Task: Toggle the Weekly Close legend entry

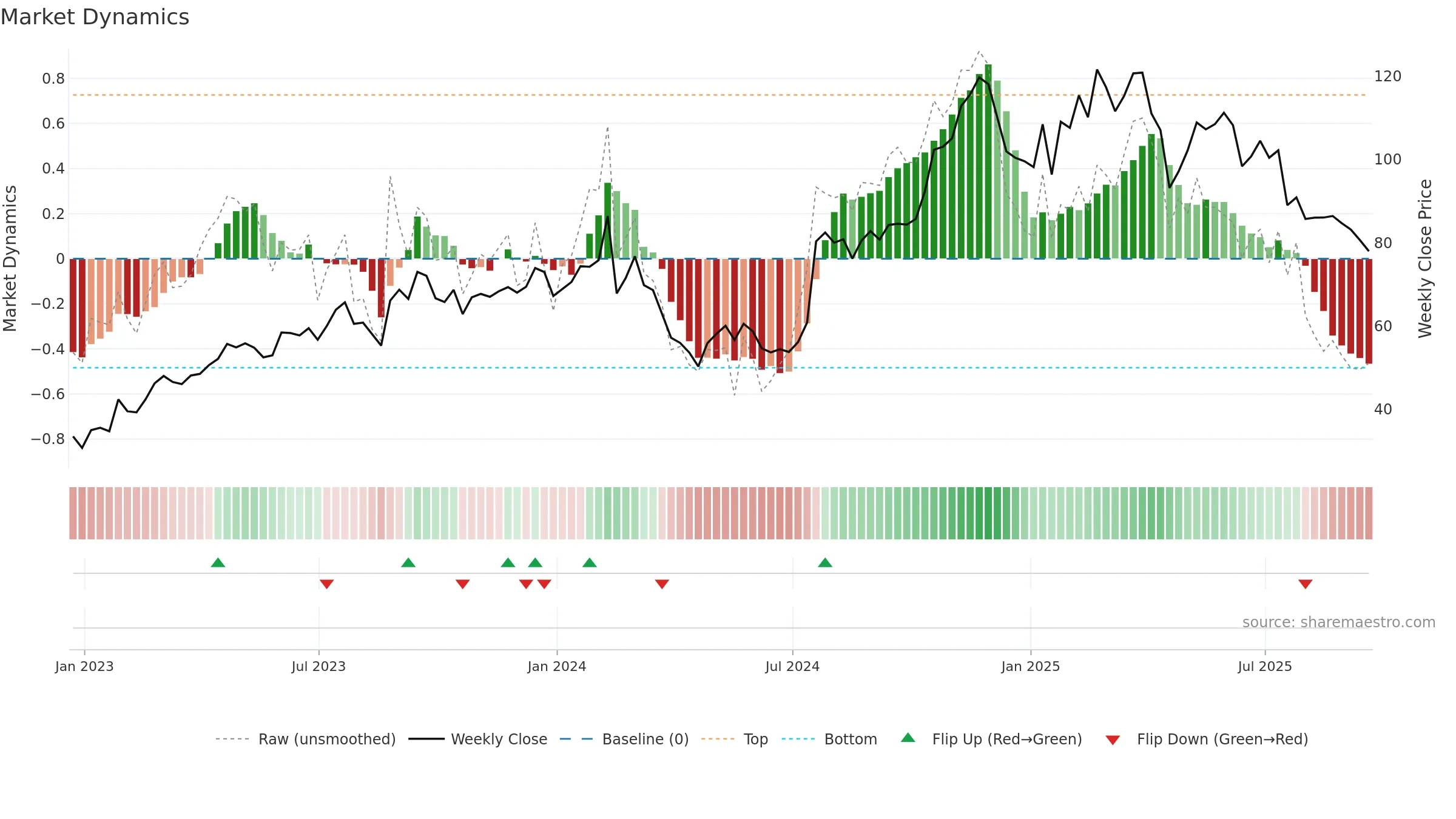Action: pyautogui.click(x=478, y=739)
